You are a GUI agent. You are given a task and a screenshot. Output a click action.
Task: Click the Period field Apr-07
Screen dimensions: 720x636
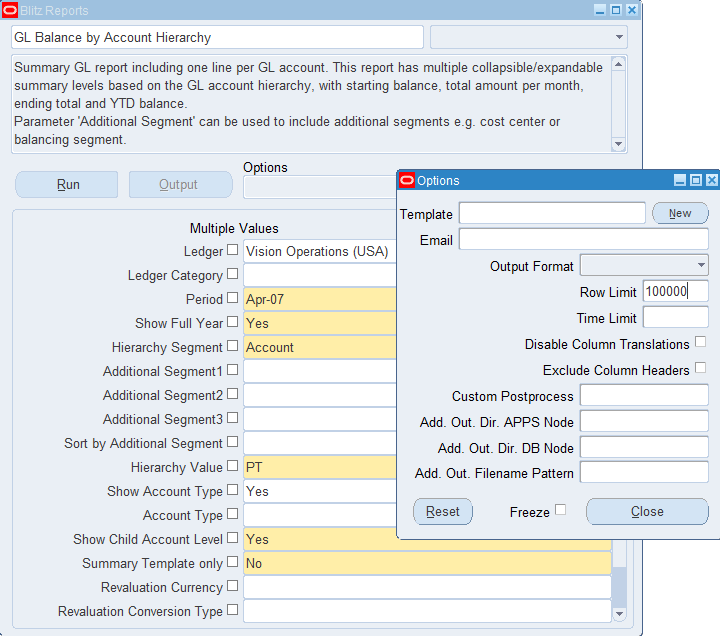pyautogui.click(x=320, y=299)
